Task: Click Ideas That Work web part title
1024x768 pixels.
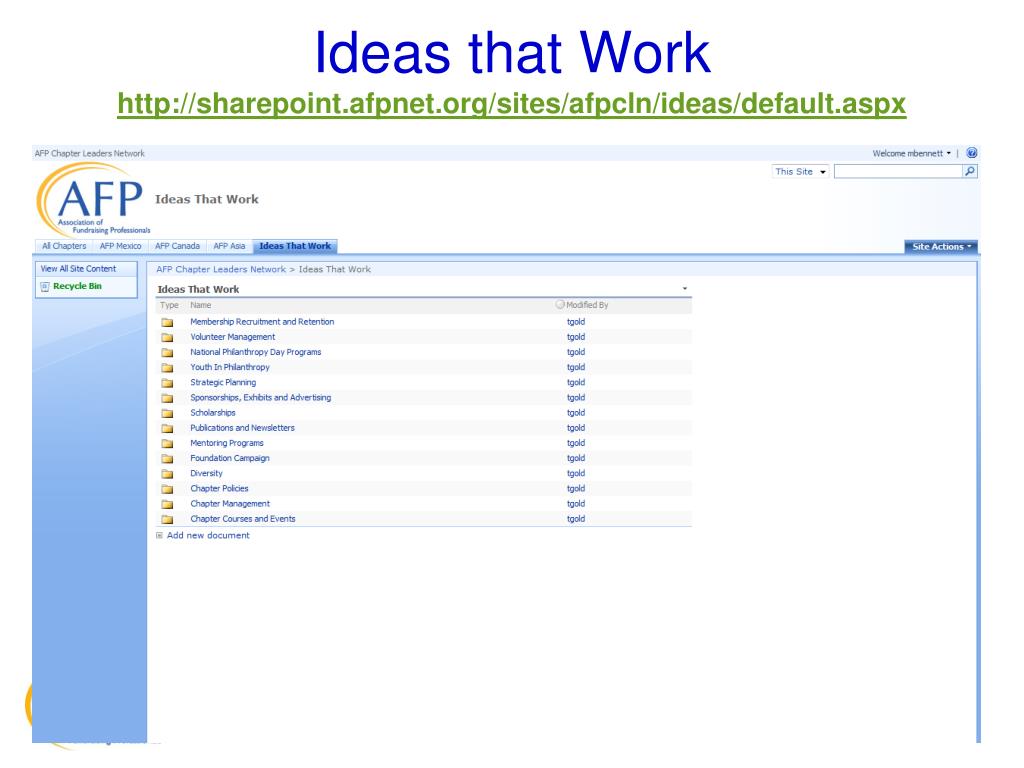Action: (198, 289)
